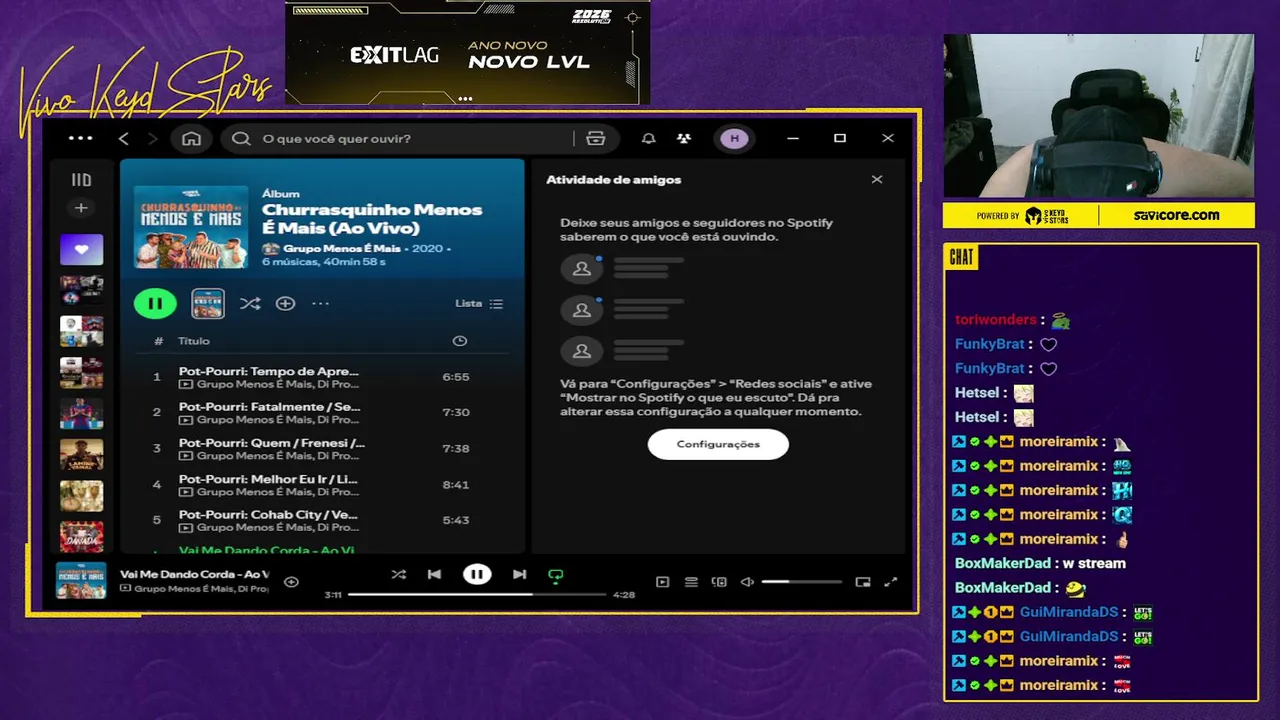
Task: Click the 'Título' column header
Action: point(194,341)
